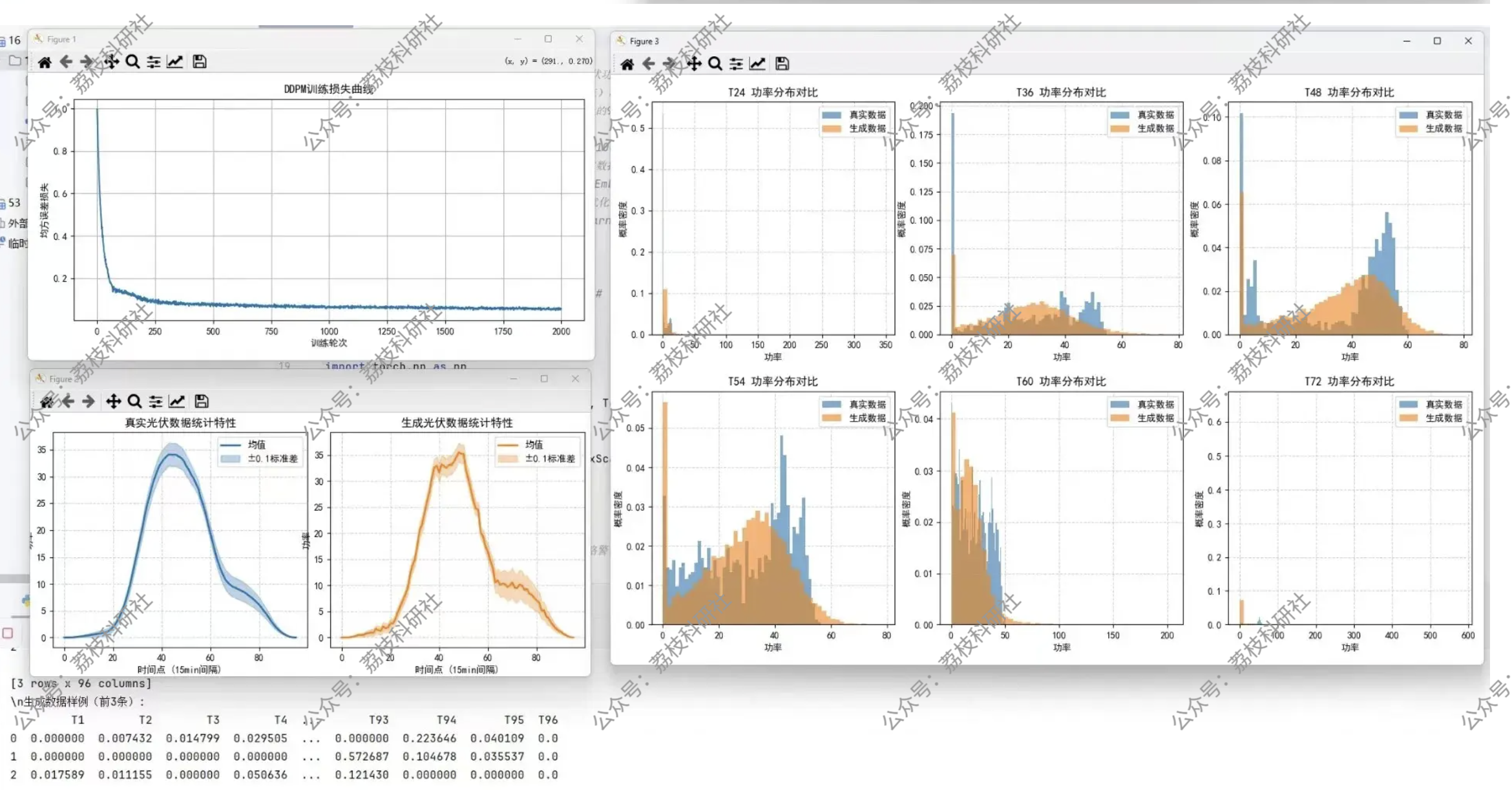Screen dimensions: 1512x790
Task: Click the T36 功率分布对比 subplot title
Action: pos(1061,92)
